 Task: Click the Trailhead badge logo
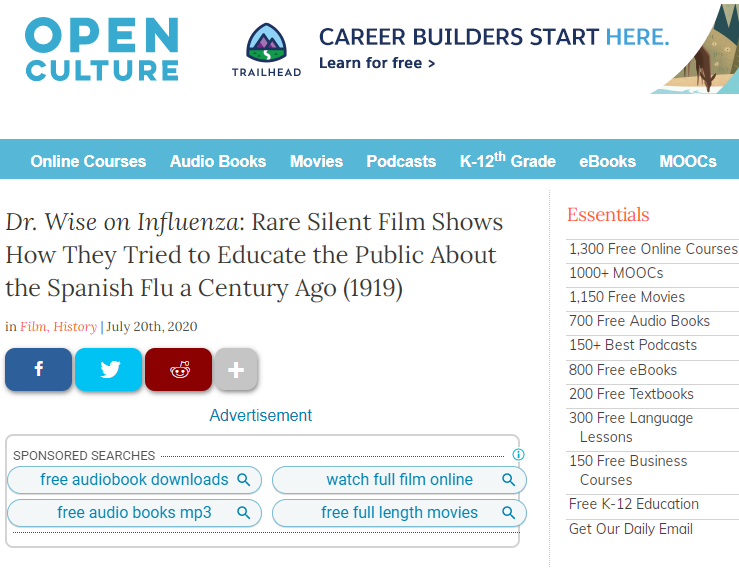click(266, 49)
